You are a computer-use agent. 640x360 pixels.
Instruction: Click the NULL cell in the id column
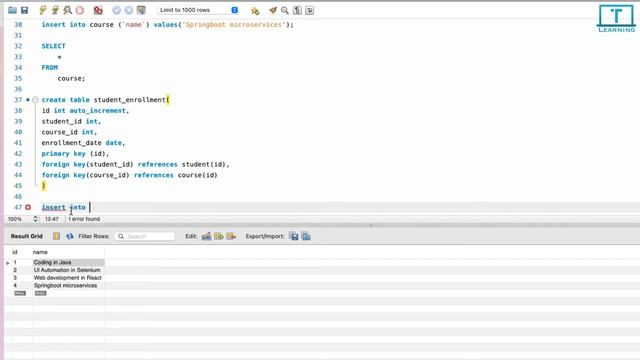point(20,293)
